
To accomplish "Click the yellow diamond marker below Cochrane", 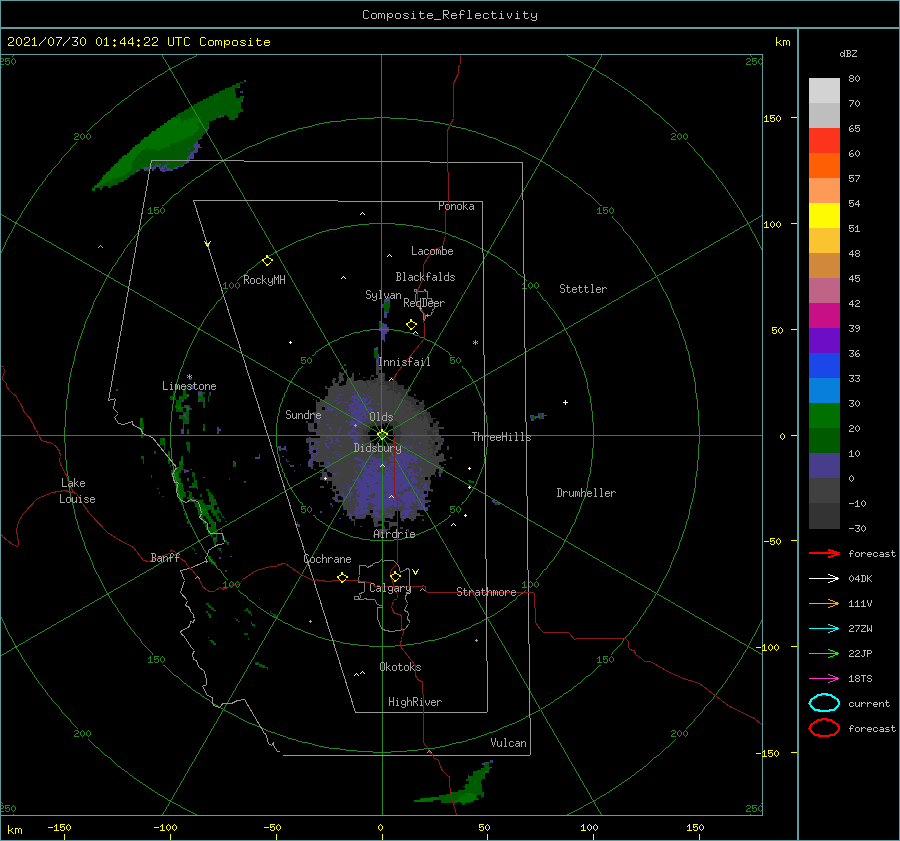I will 343,577.
